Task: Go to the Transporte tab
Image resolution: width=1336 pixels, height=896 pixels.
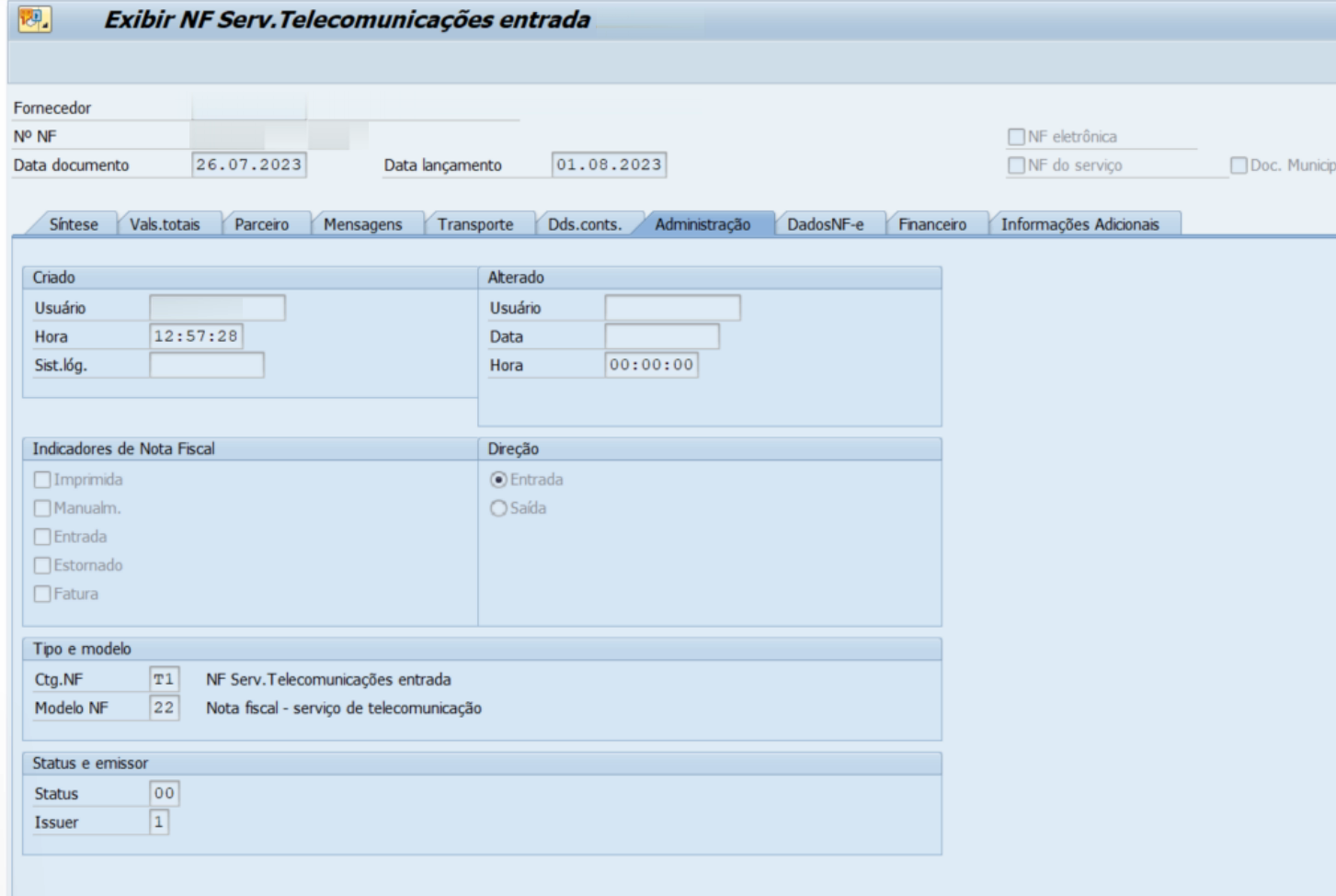Action: tap(474, 224)
